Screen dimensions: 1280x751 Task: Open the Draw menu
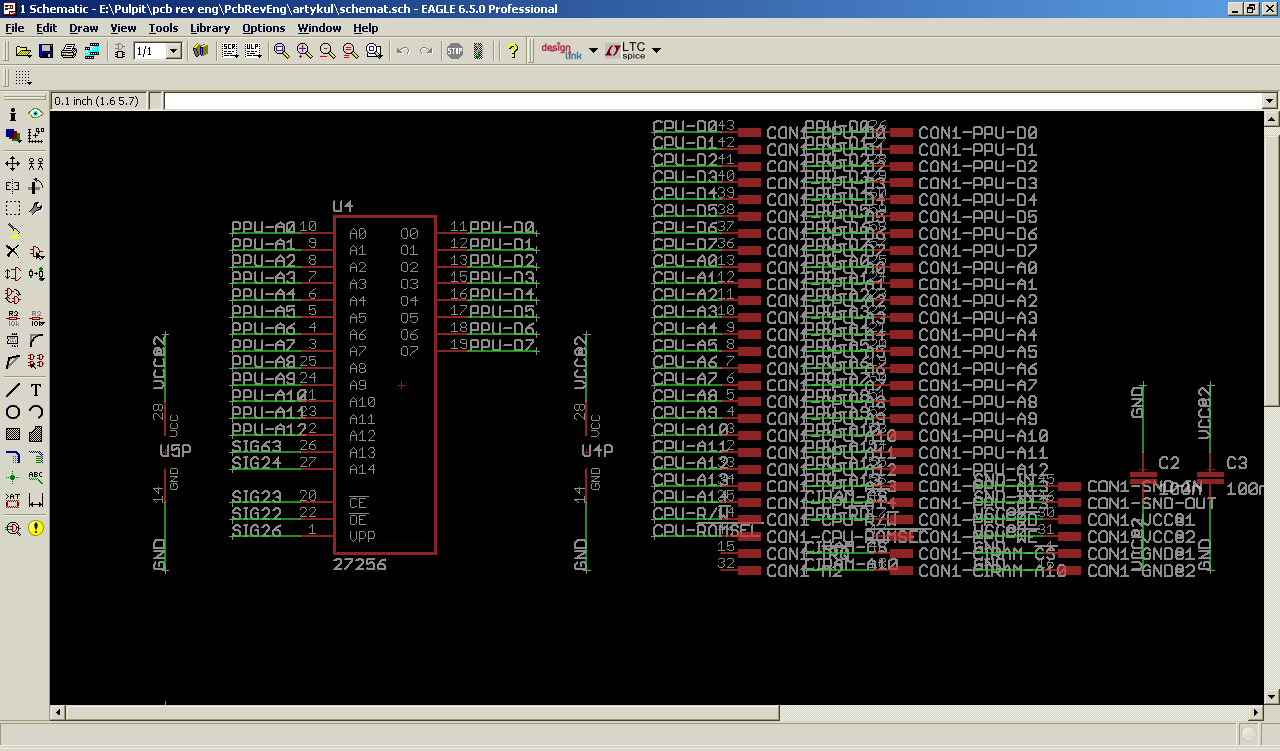84,28
